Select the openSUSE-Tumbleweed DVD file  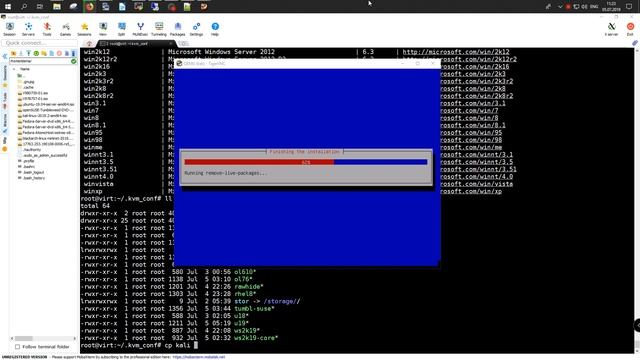pyautogui.click(x=46, y=110)
